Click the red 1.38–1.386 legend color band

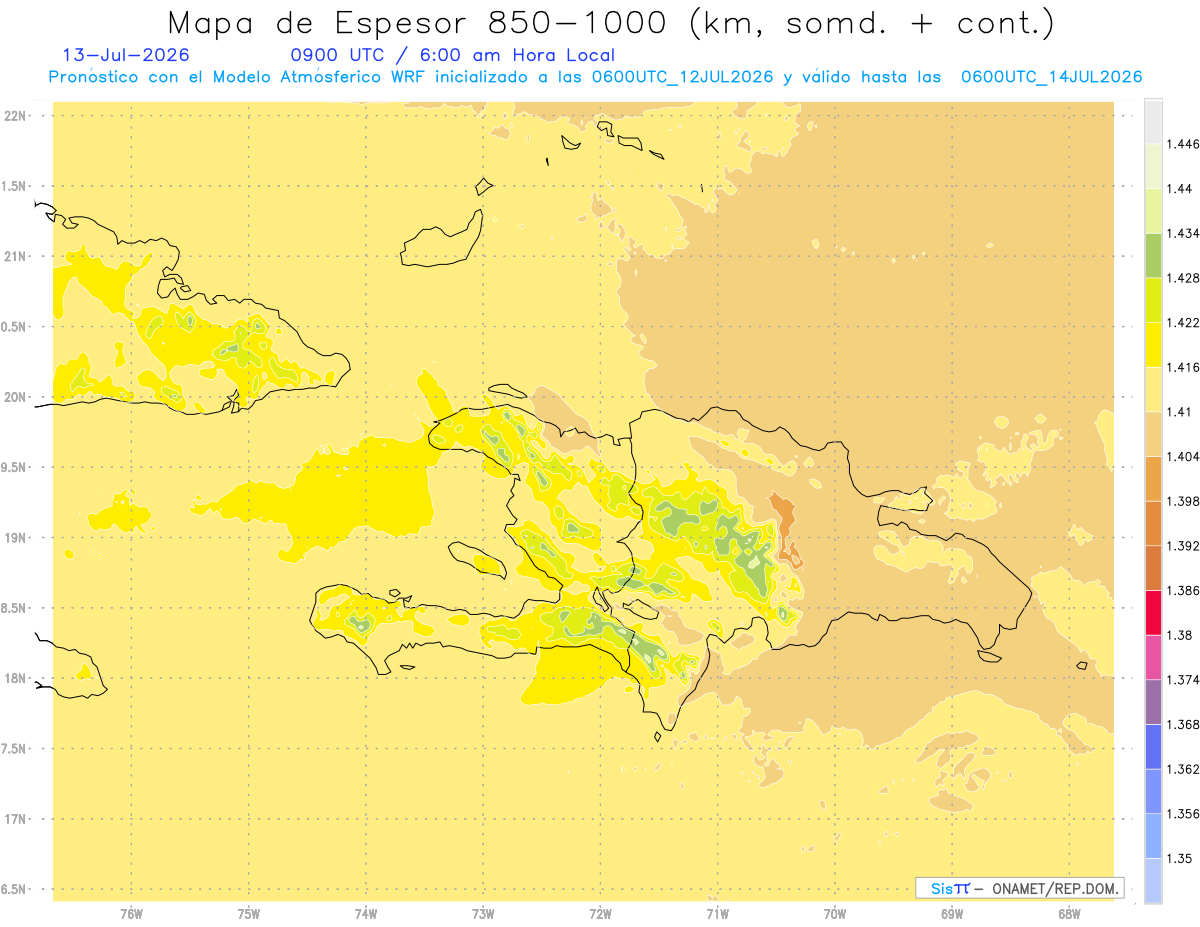(x=1153, y=612)
